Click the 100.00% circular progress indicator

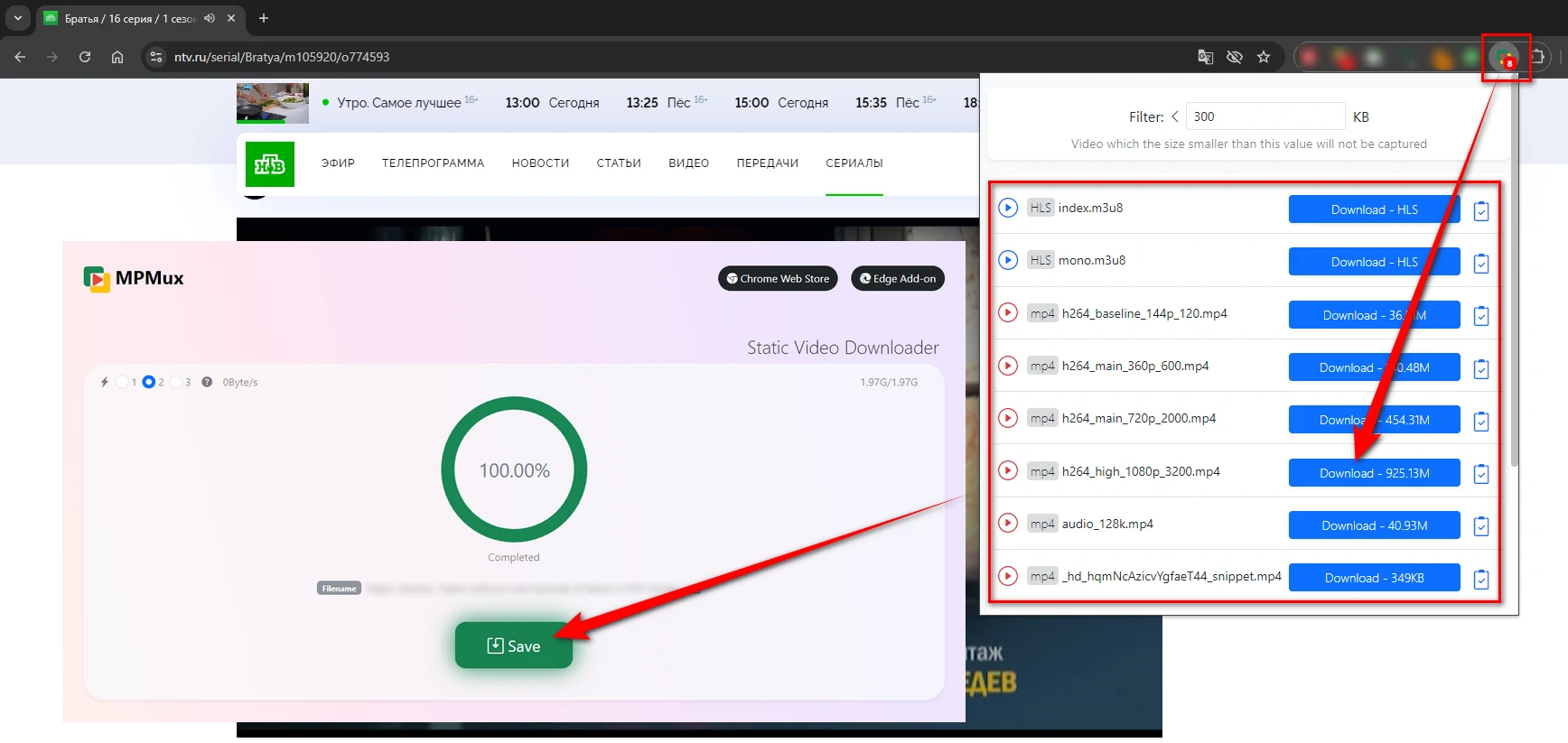pos(514,469)
